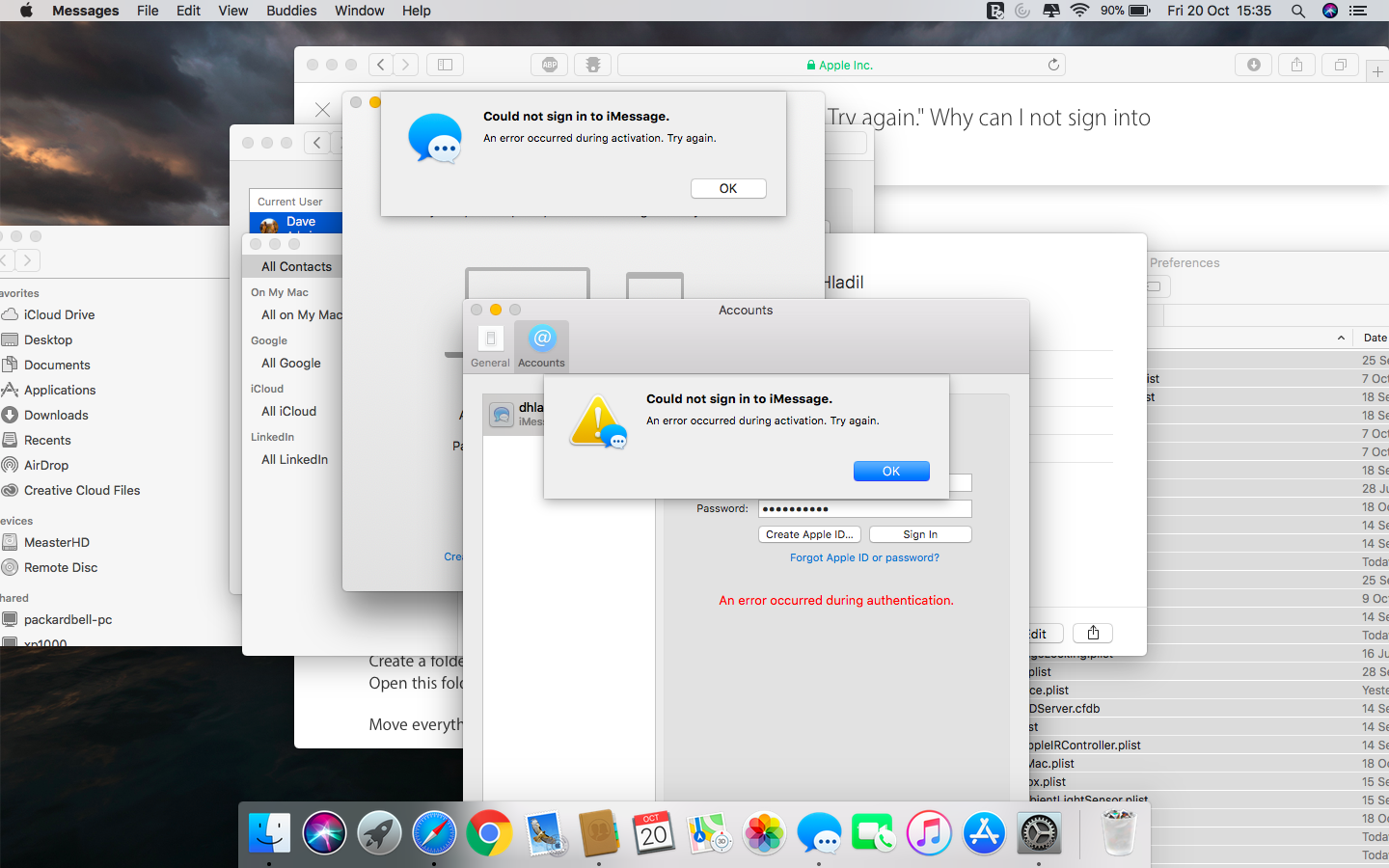This screenshot has height=868, width=1389.
Task: Click the share icon beside Edit in Contacts
Action: pyautogui.click(x=1093, y=633)
